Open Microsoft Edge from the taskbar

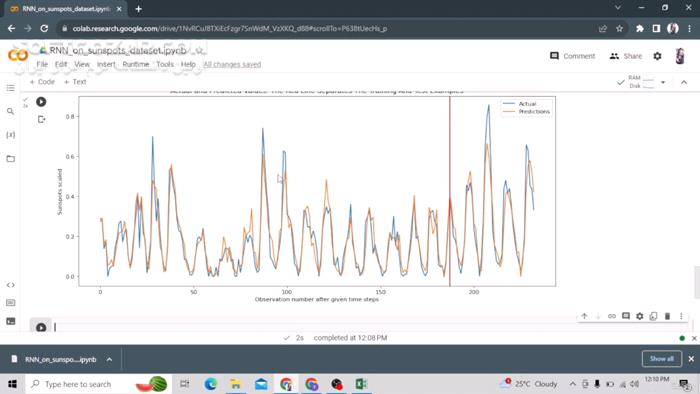coord(210,384)
